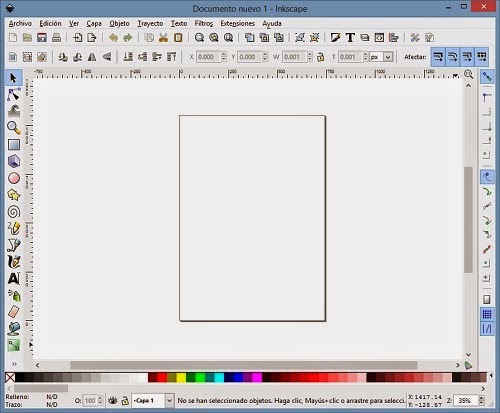The height and width of the screenshot is (413, 500).
Task: Click the Redo arrow icon
Action: 128,37
